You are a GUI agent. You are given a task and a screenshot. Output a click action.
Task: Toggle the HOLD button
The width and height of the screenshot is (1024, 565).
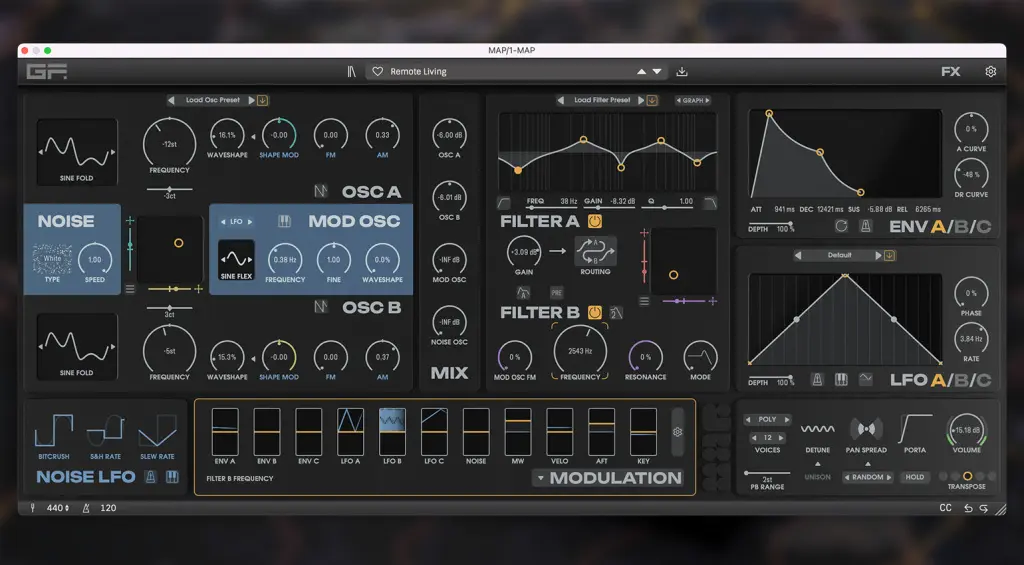pos(914,477)
